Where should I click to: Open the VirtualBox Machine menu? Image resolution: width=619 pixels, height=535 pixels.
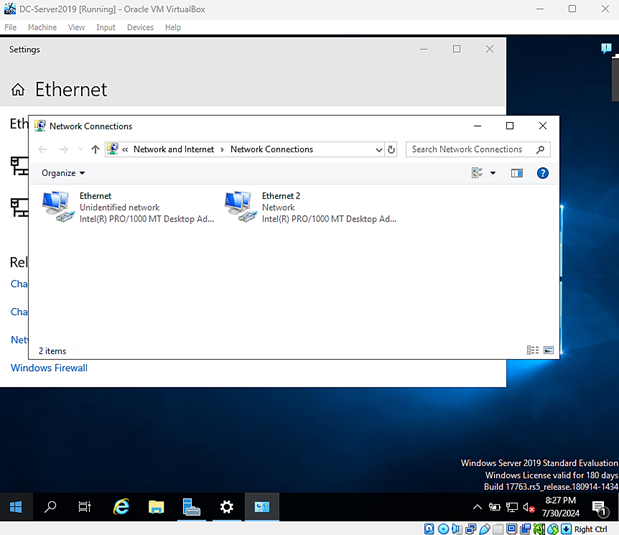pos(42,27)
